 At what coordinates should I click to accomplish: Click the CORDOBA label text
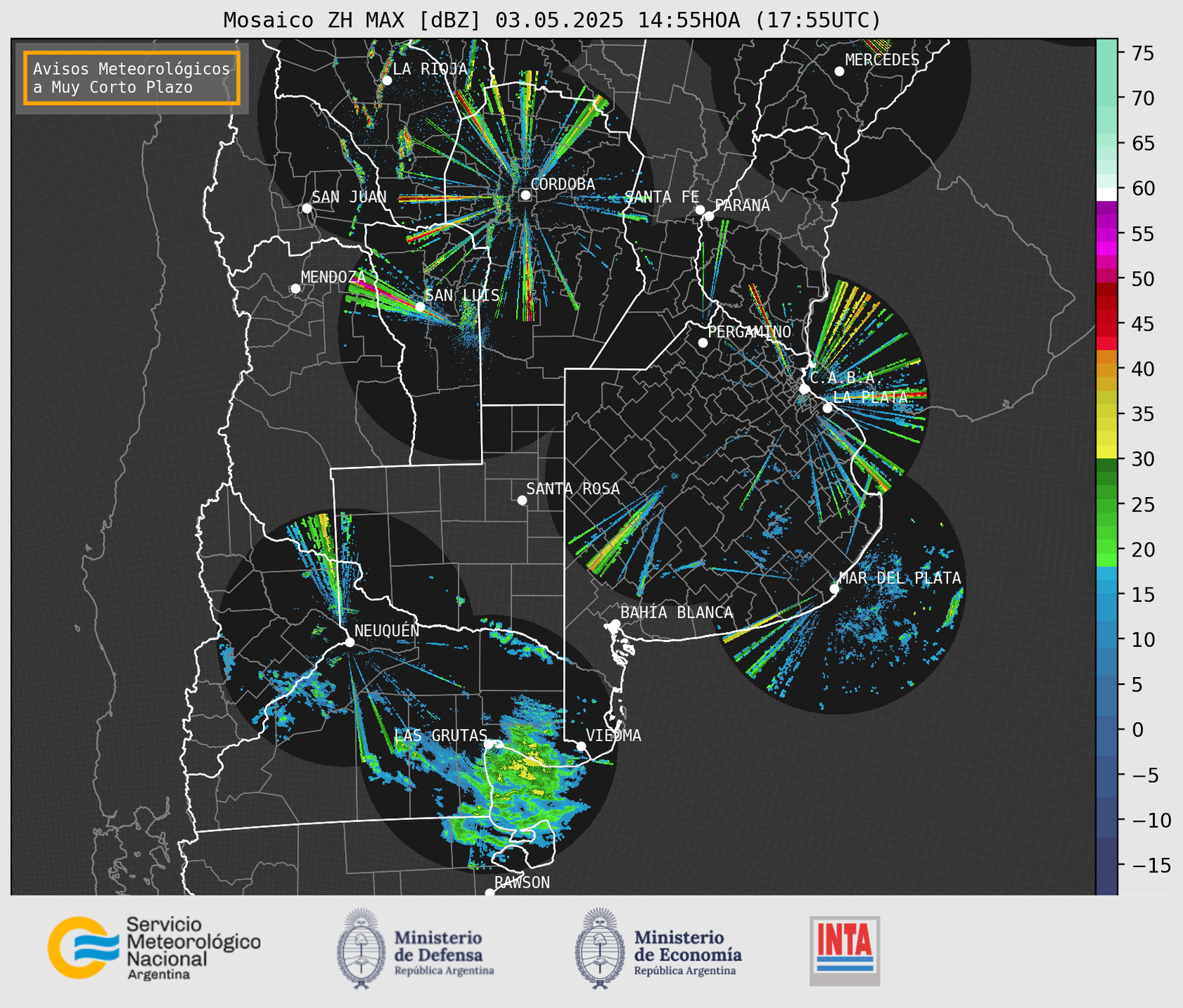click(x=562, y=184)
